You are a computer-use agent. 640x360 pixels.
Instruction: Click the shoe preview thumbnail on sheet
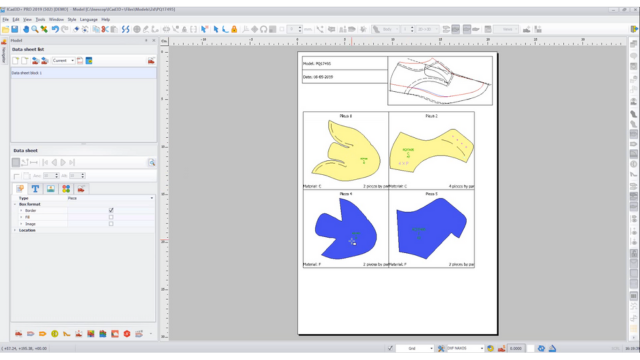[440, 81]
